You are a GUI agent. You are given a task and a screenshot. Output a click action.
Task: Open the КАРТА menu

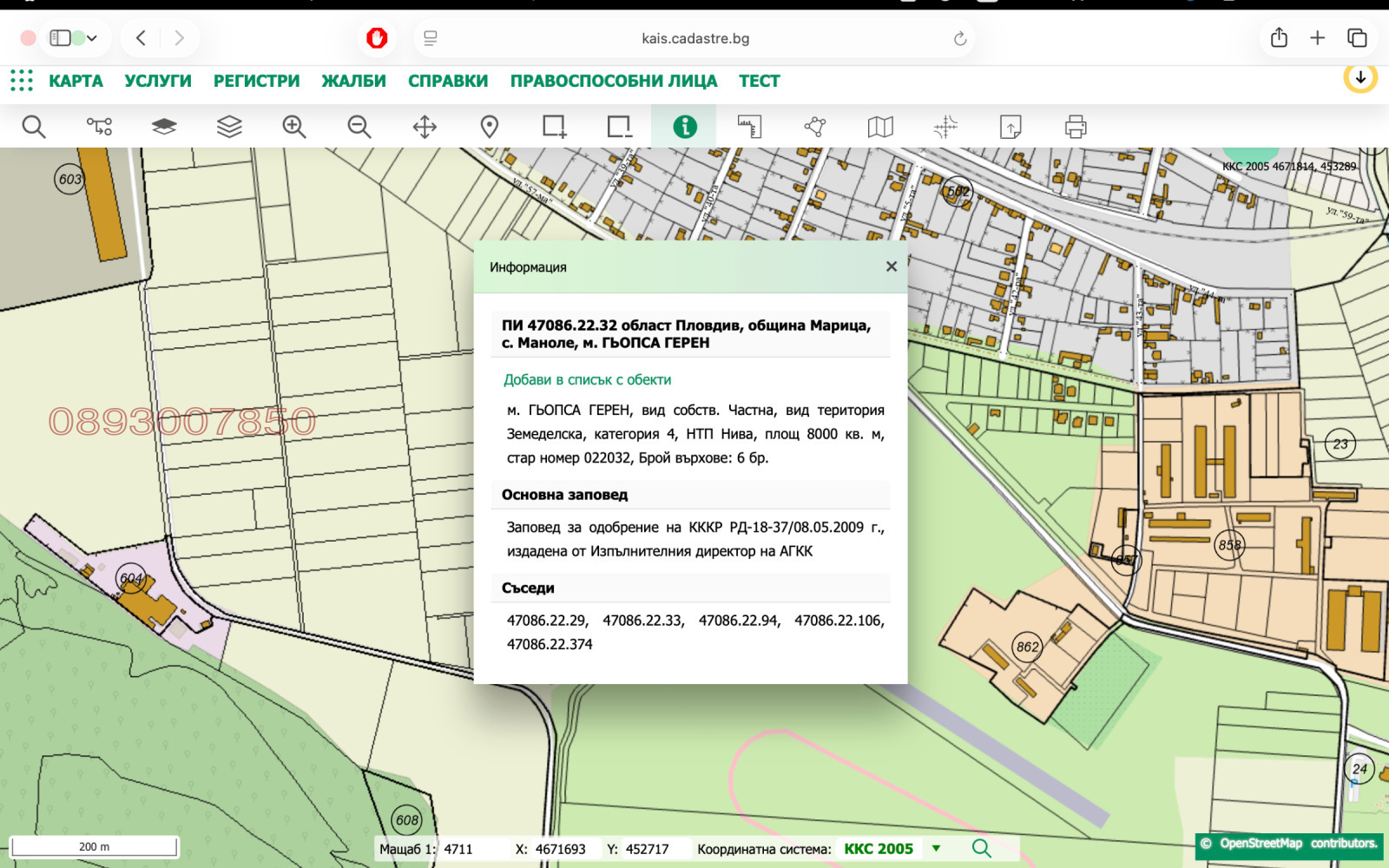coord(76,81)
